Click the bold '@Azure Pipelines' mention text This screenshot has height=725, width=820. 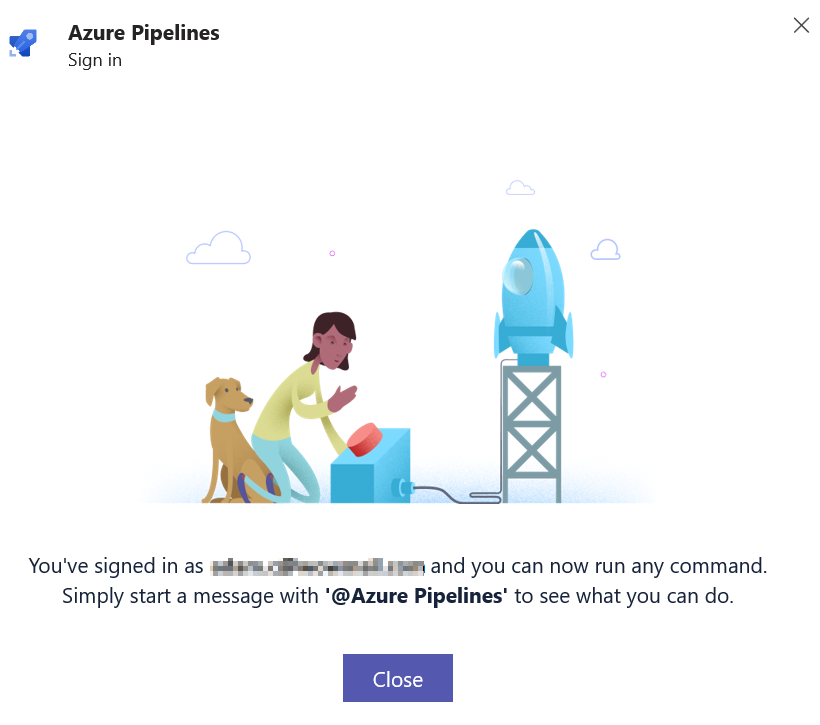(416, 596)
